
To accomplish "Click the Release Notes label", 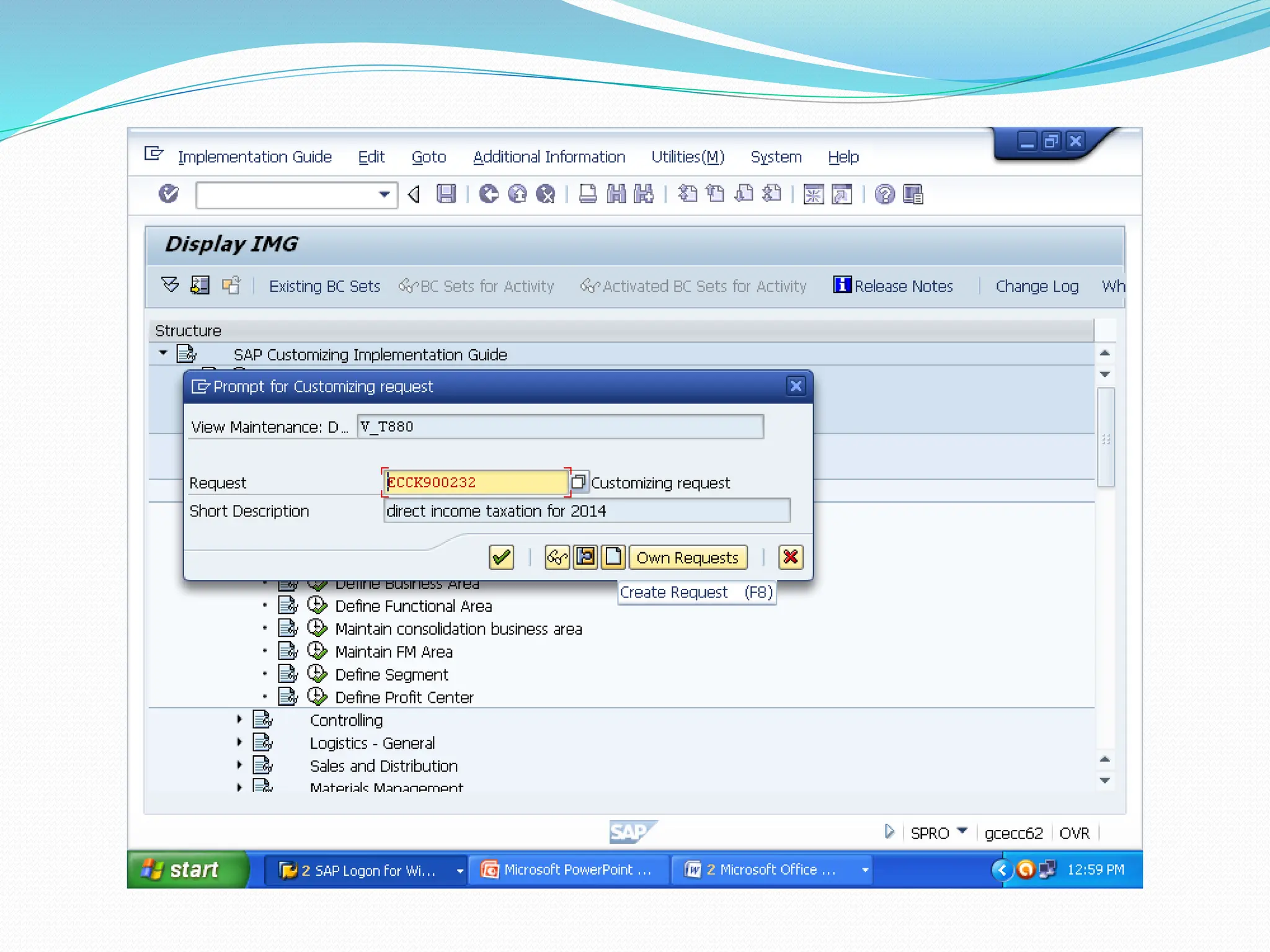I will tap(904, 286).
